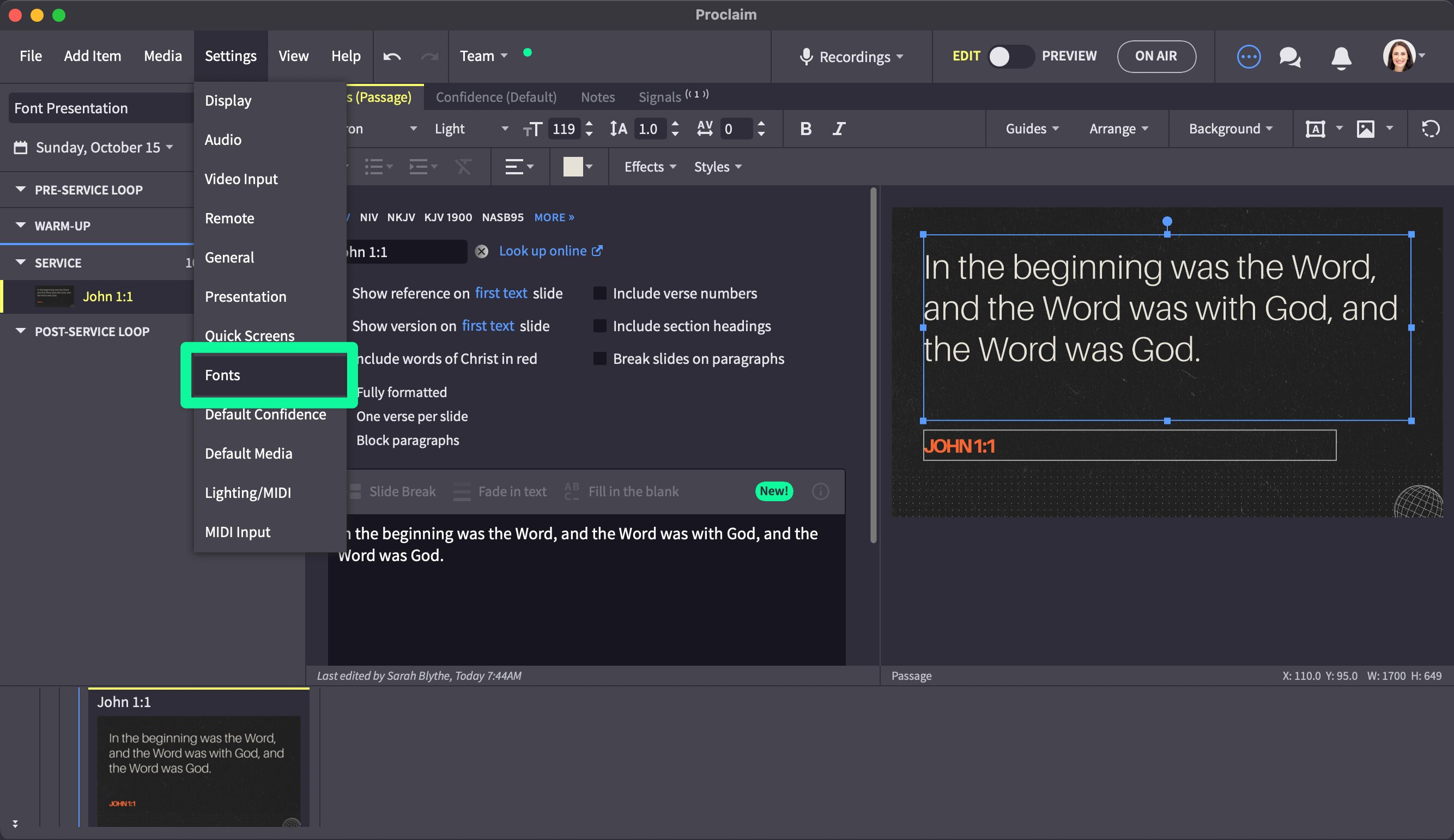
Task: Click the calendar icon beside date
Action: (x=20, y=148)
